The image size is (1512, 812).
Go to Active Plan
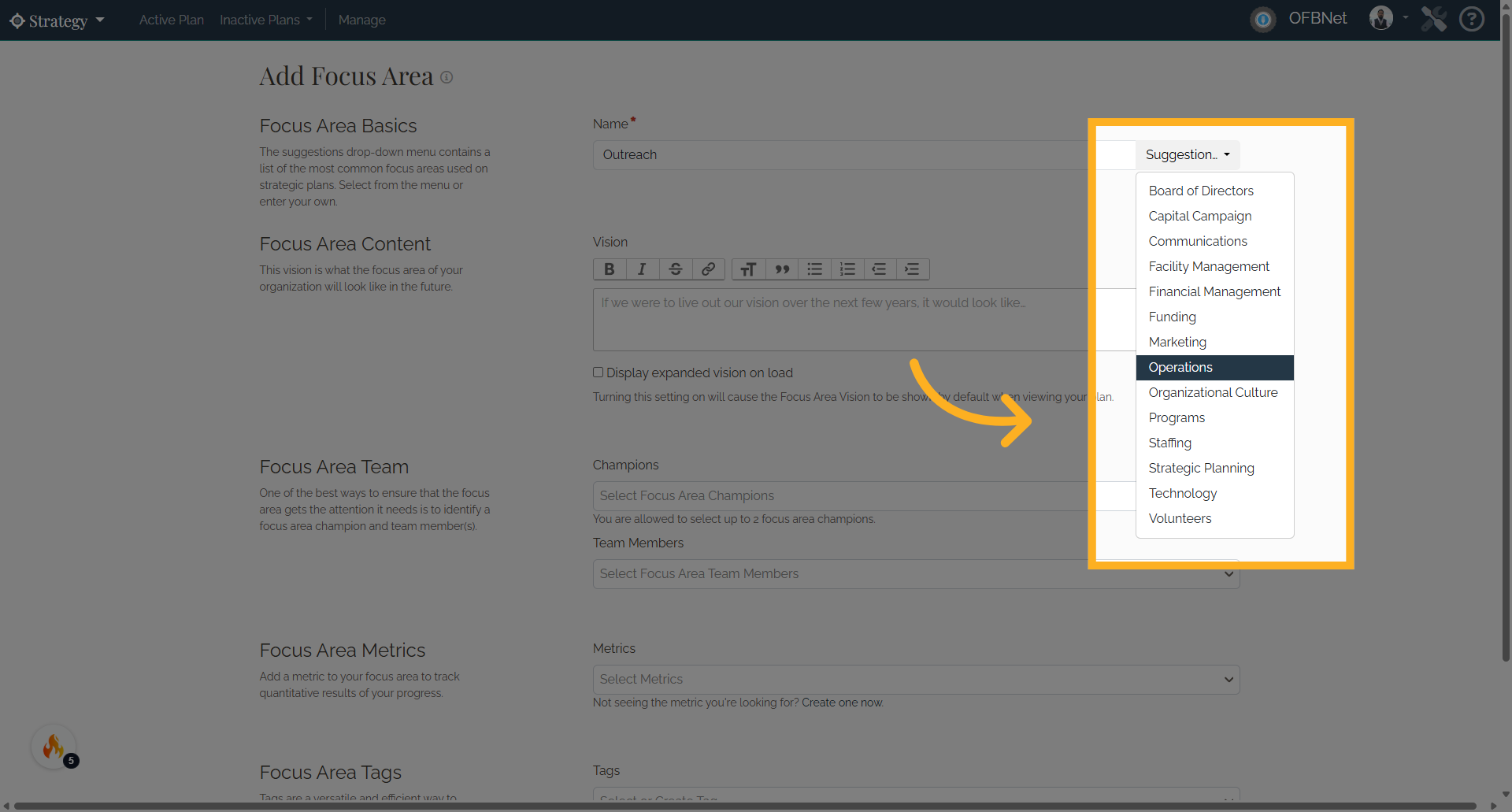pos(172,20)
